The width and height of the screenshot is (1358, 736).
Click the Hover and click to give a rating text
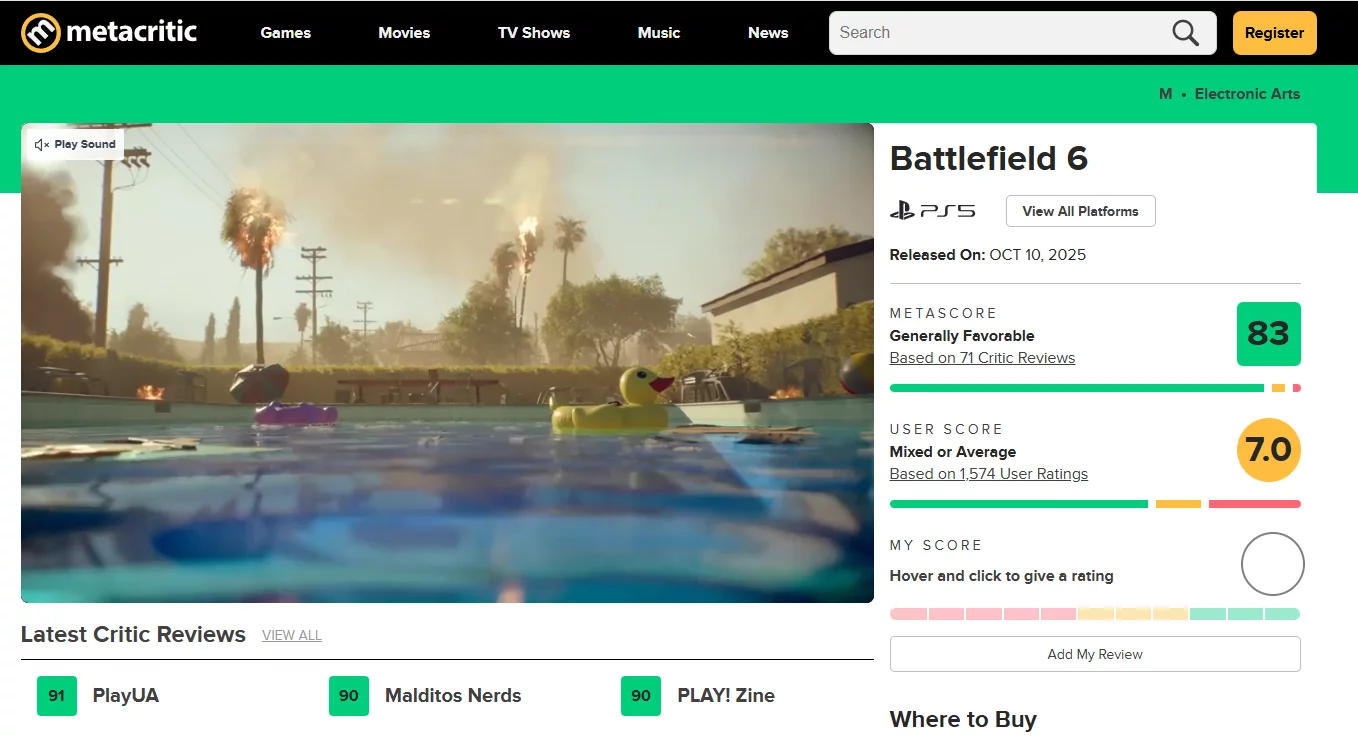[1001, 576]
